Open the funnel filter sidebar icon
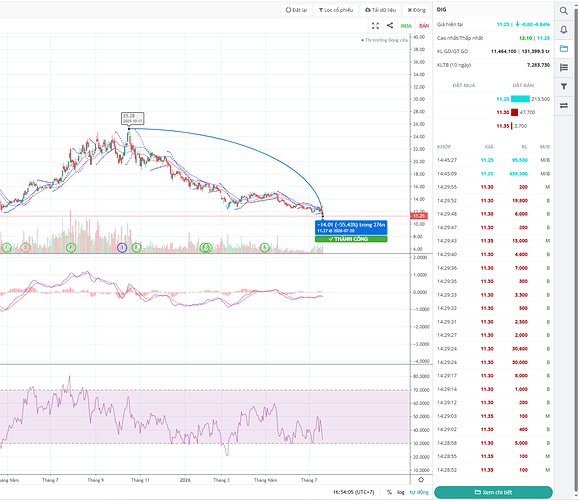Screen dimensions: 579x500 click(563, 86)
